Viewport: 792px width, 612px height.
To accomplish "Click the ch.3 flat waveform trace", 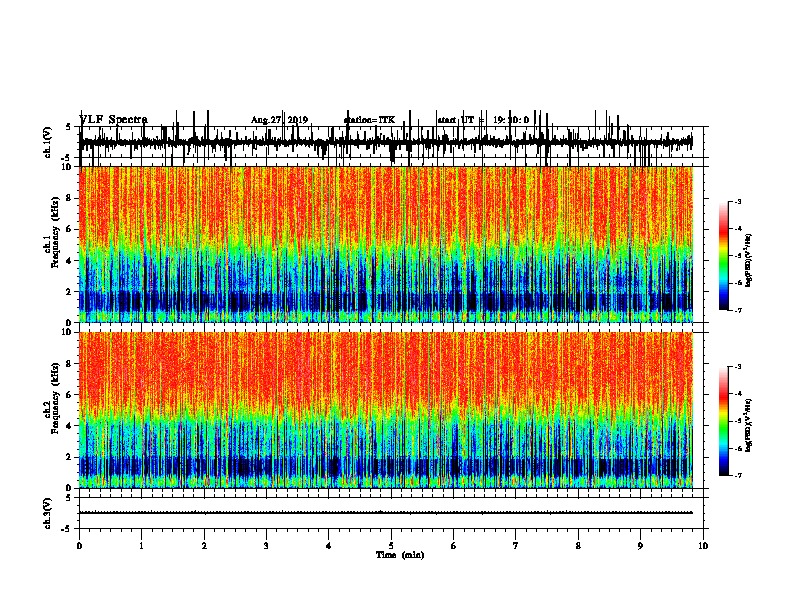I will pyautogui.click(x=386, y=513).
